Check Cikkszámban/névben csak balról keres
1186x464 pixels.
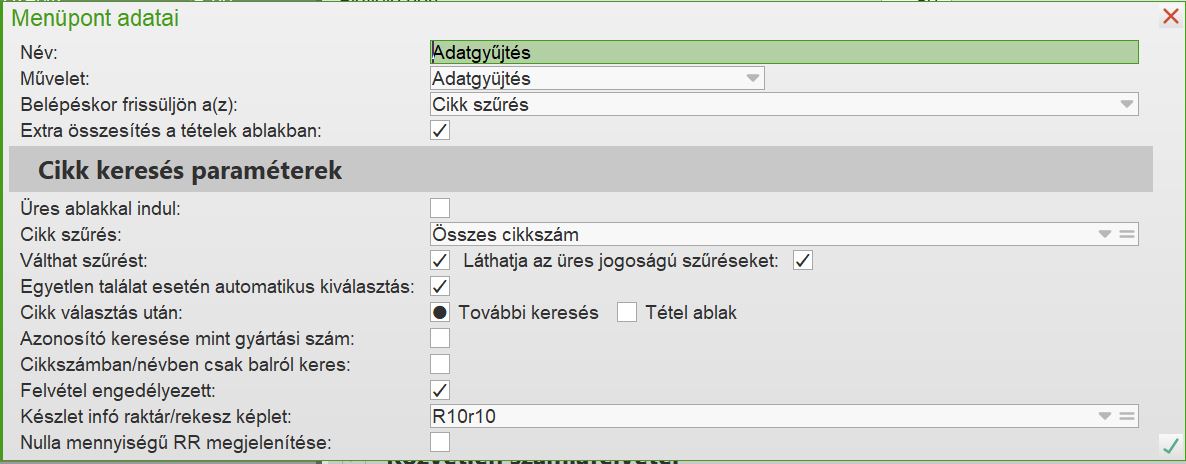coord(439,364)
